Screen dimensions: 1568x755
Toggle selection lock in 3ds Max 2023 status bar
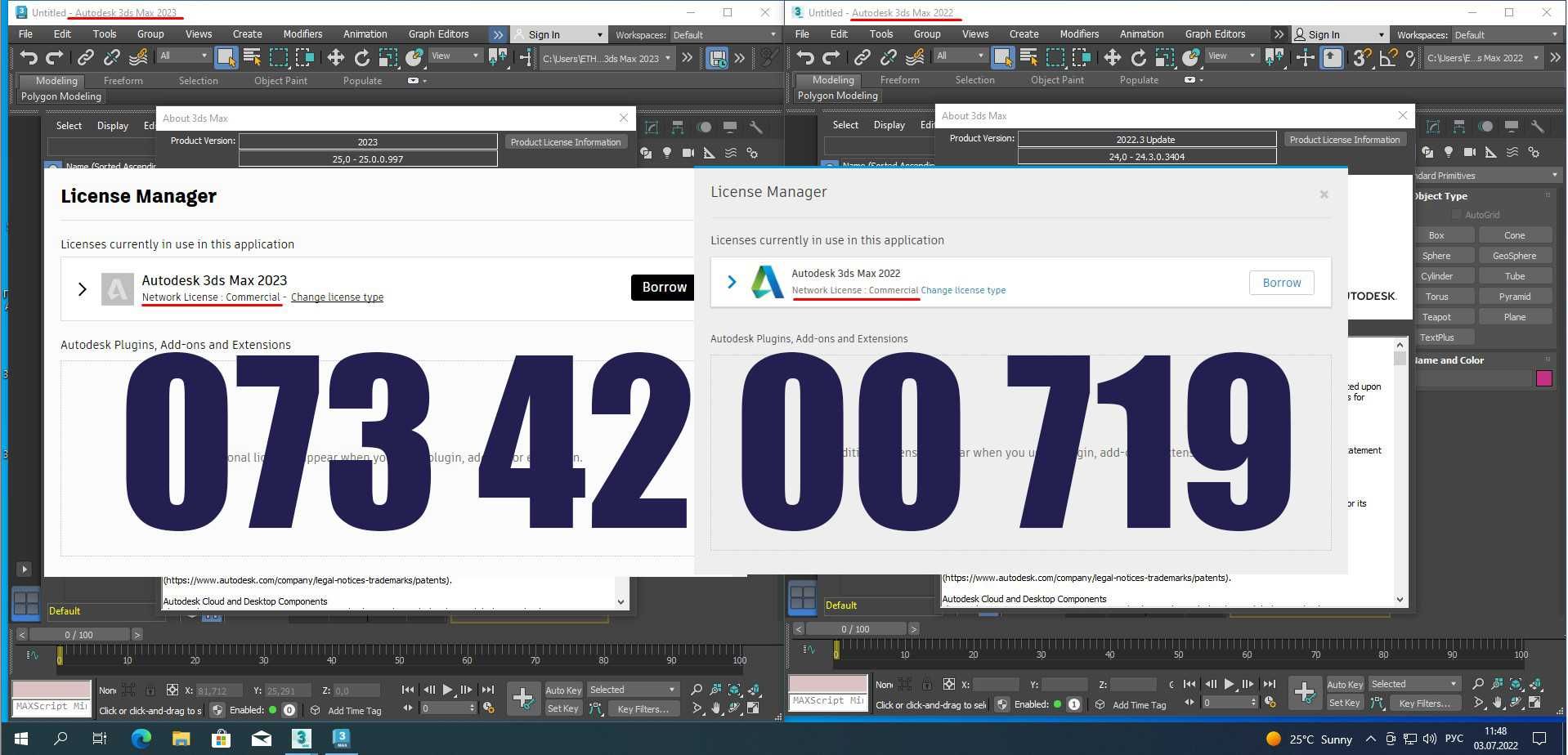click(x=150, y=690)
